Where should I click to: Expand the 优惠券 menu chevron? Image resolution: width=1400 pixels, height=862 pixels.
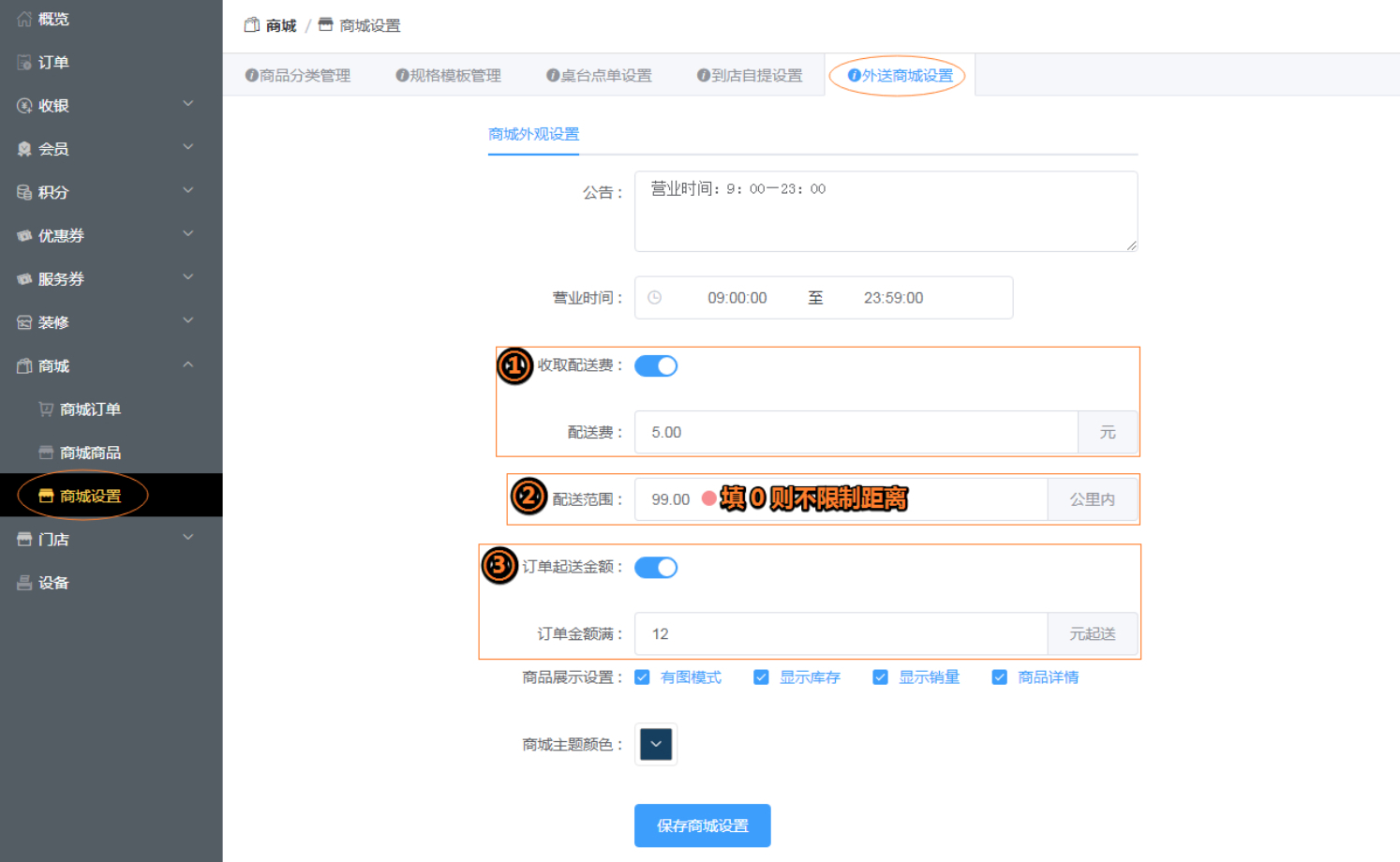(x=188, y=233)
